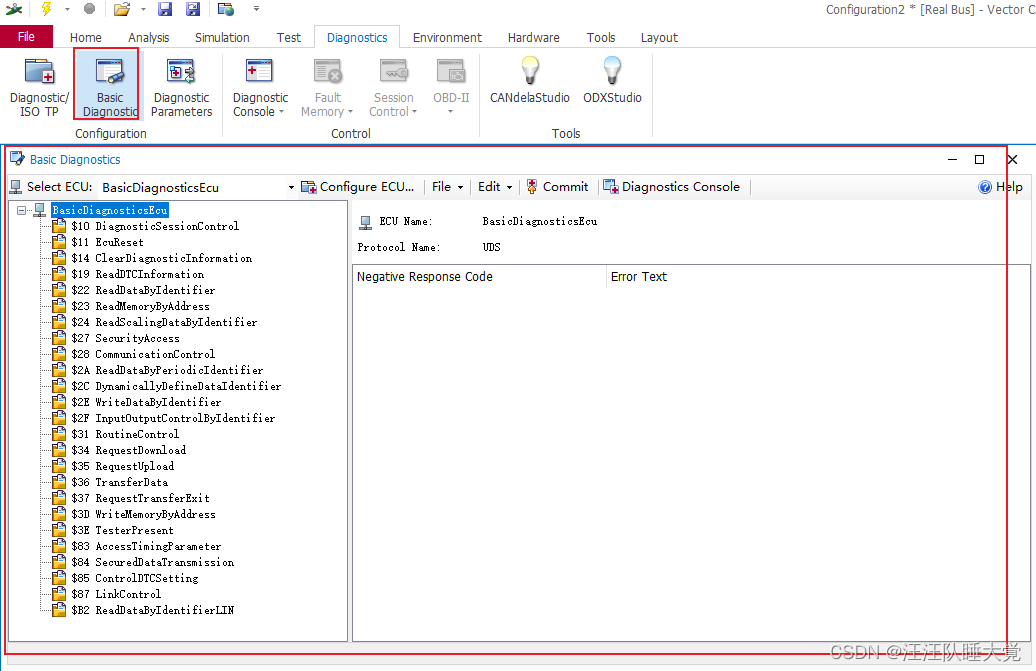Click the BasicDiagnosticsEcu computer icon in tree

pyautogui.click(x=40, y=210)
